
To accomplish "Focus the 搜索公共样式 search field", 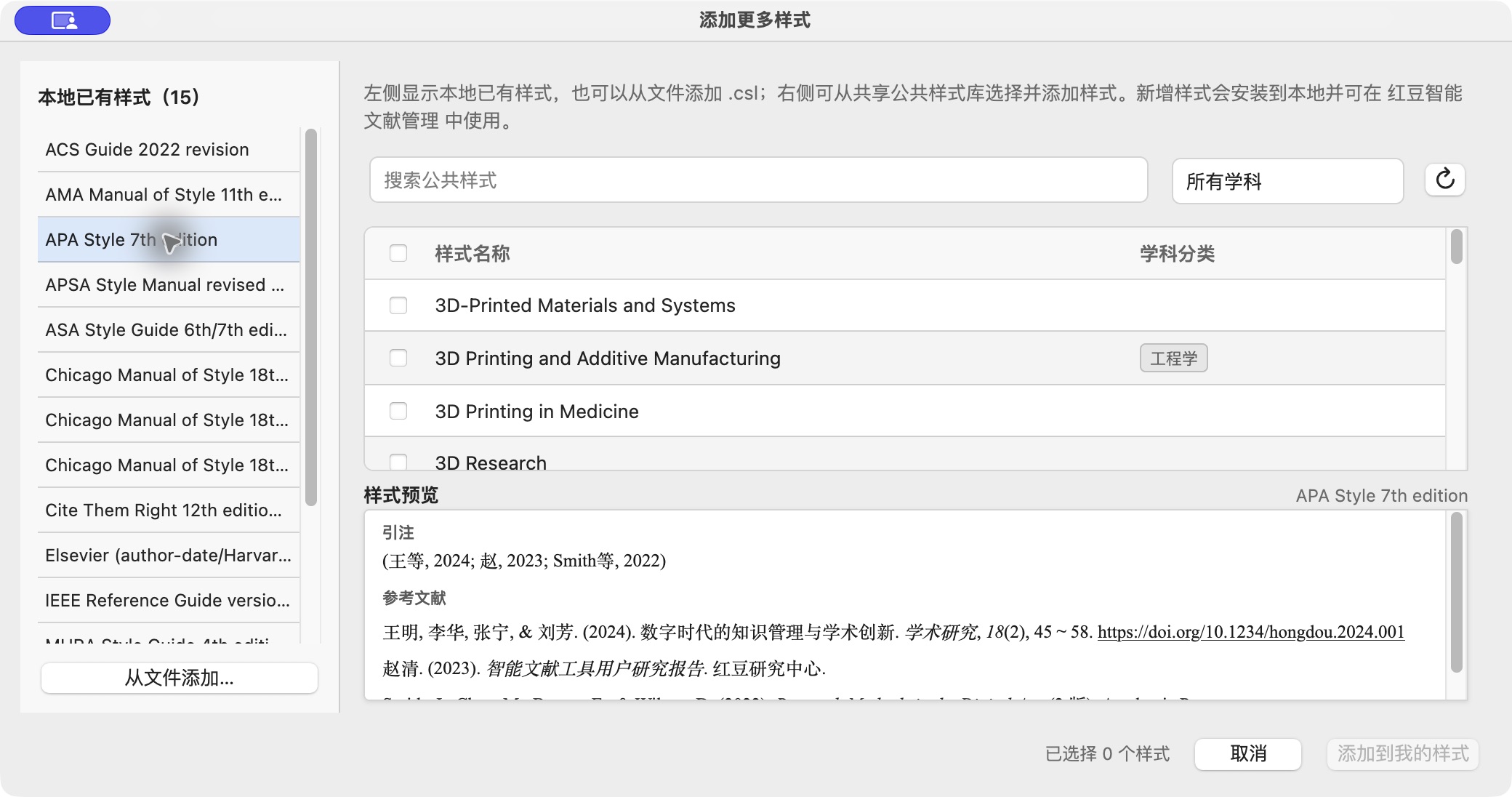I will pos(758,180).
